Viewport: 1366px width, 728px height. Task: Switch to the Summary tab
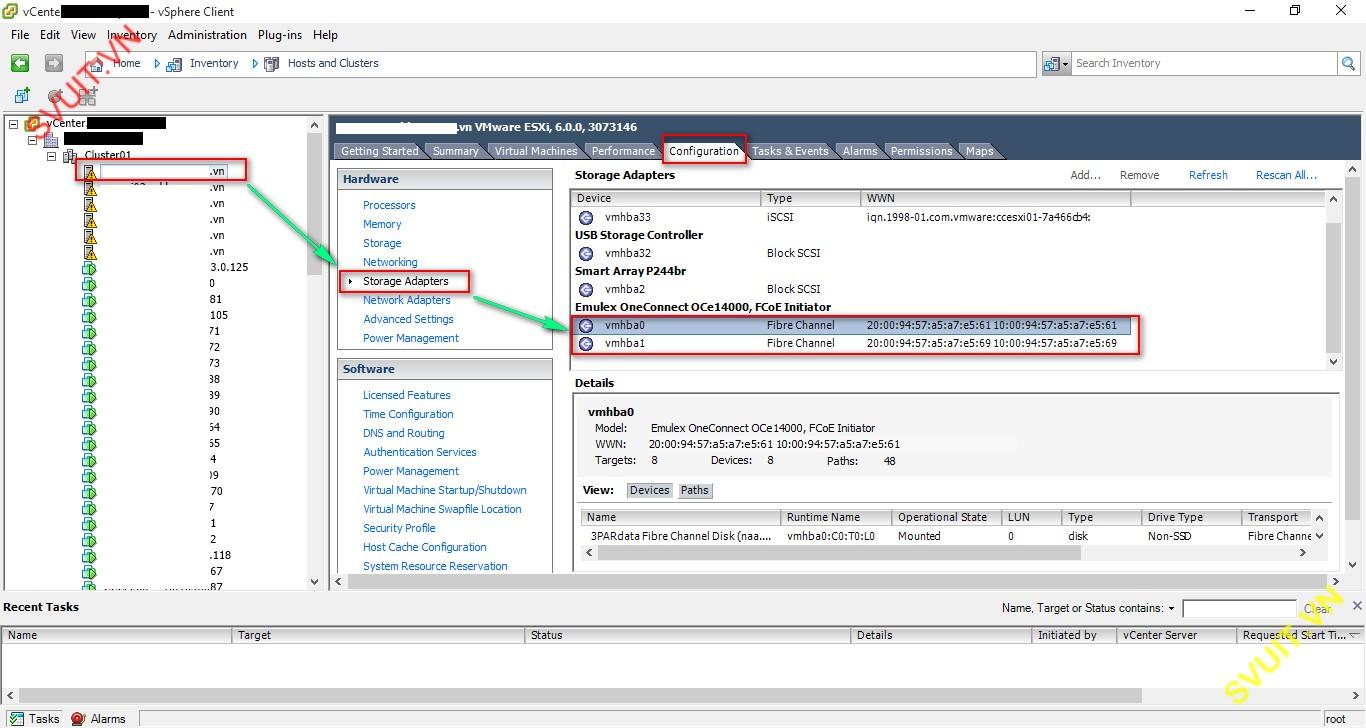click(x=455, y=151)
